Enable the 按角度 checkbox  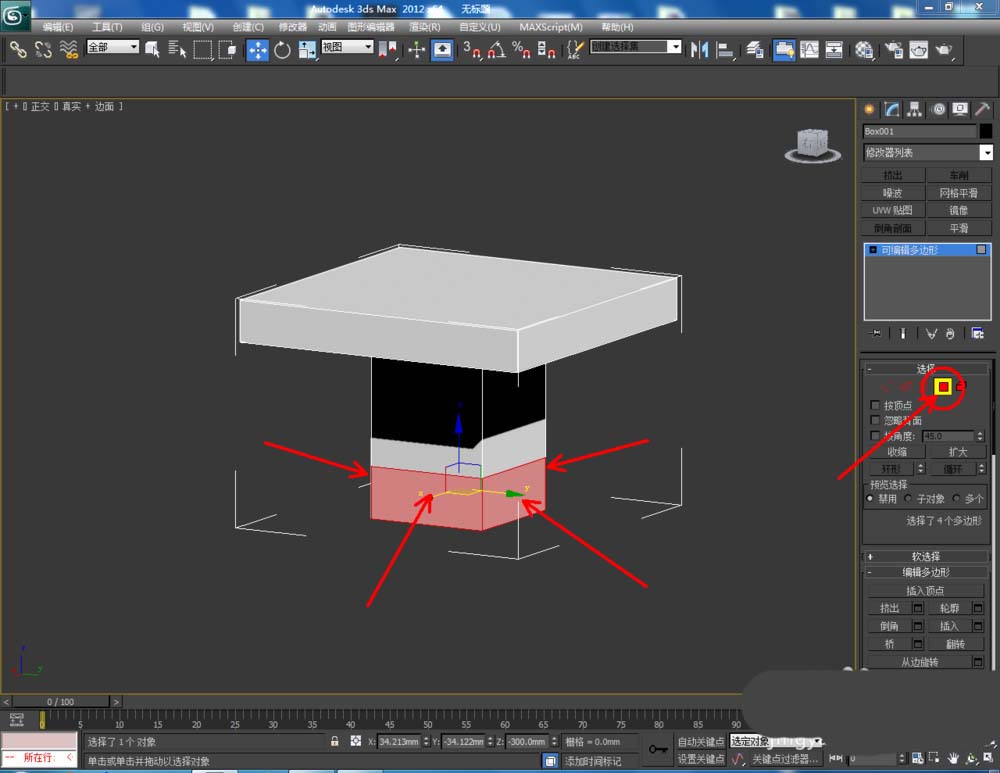[x=875, y=436]
